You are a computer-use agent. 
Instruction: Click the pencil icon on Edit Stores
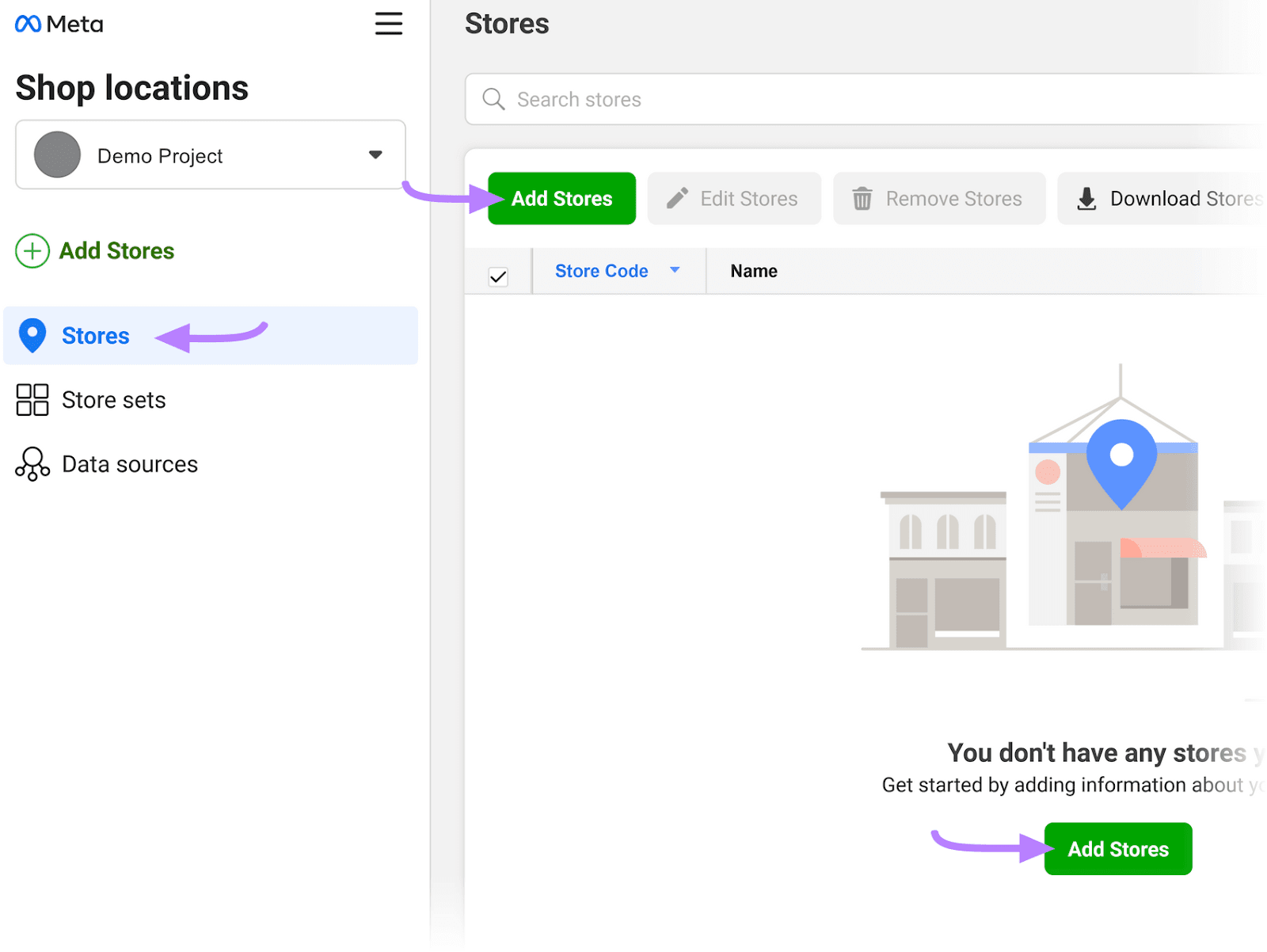pyautogui.click(x=677, y=198)
